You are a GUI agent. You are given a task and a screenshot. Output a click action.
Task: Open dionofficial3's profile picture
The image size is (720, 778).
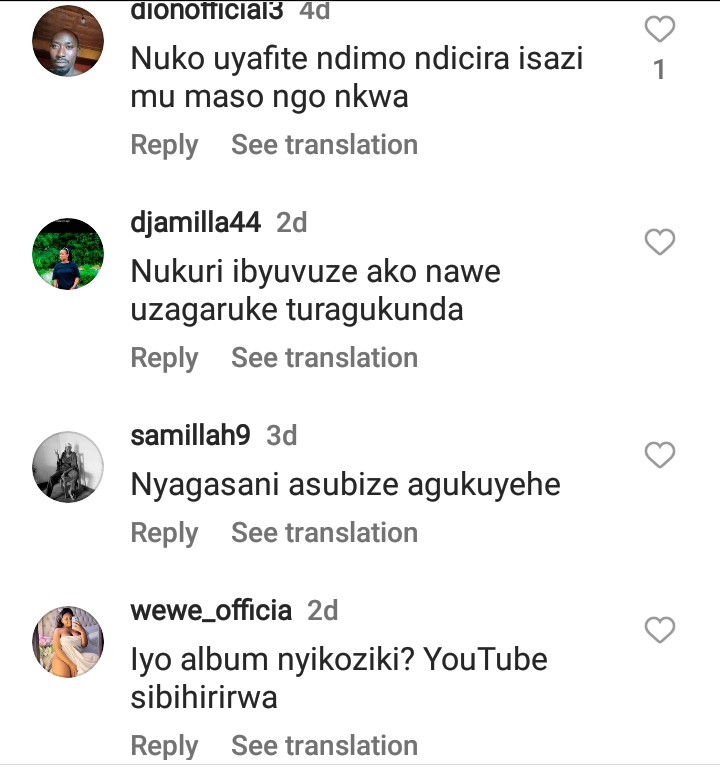pyautogui.click(x=68, y=40)
